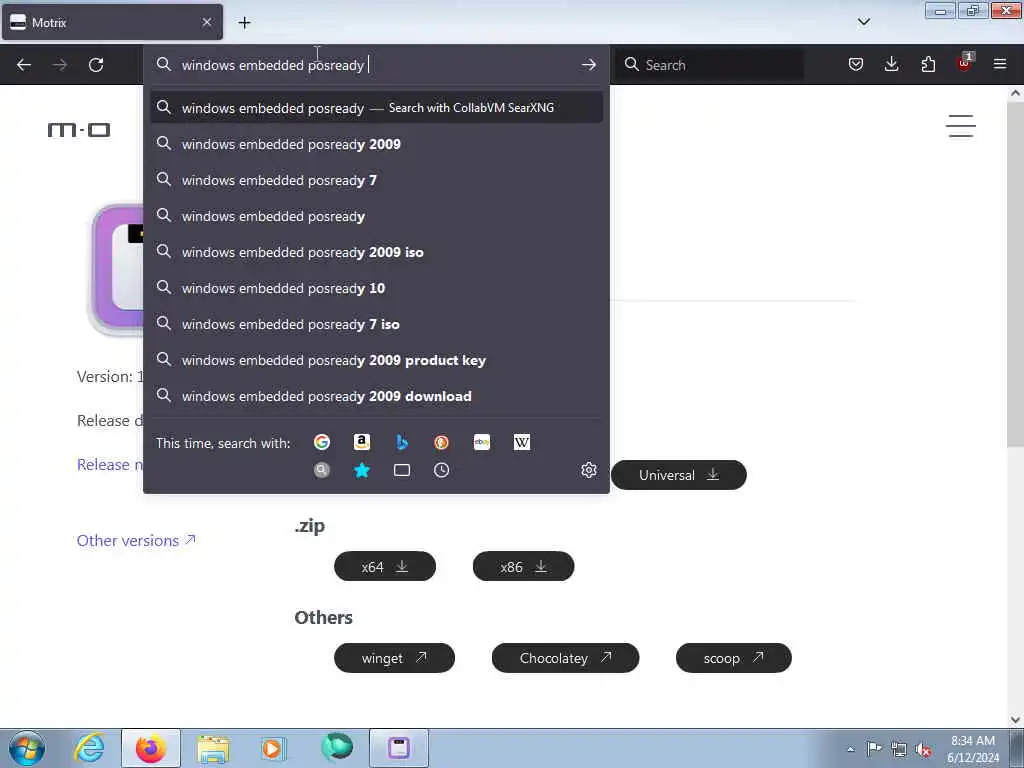
Task: Open search settings gear
Action: (x=588, y=470)
